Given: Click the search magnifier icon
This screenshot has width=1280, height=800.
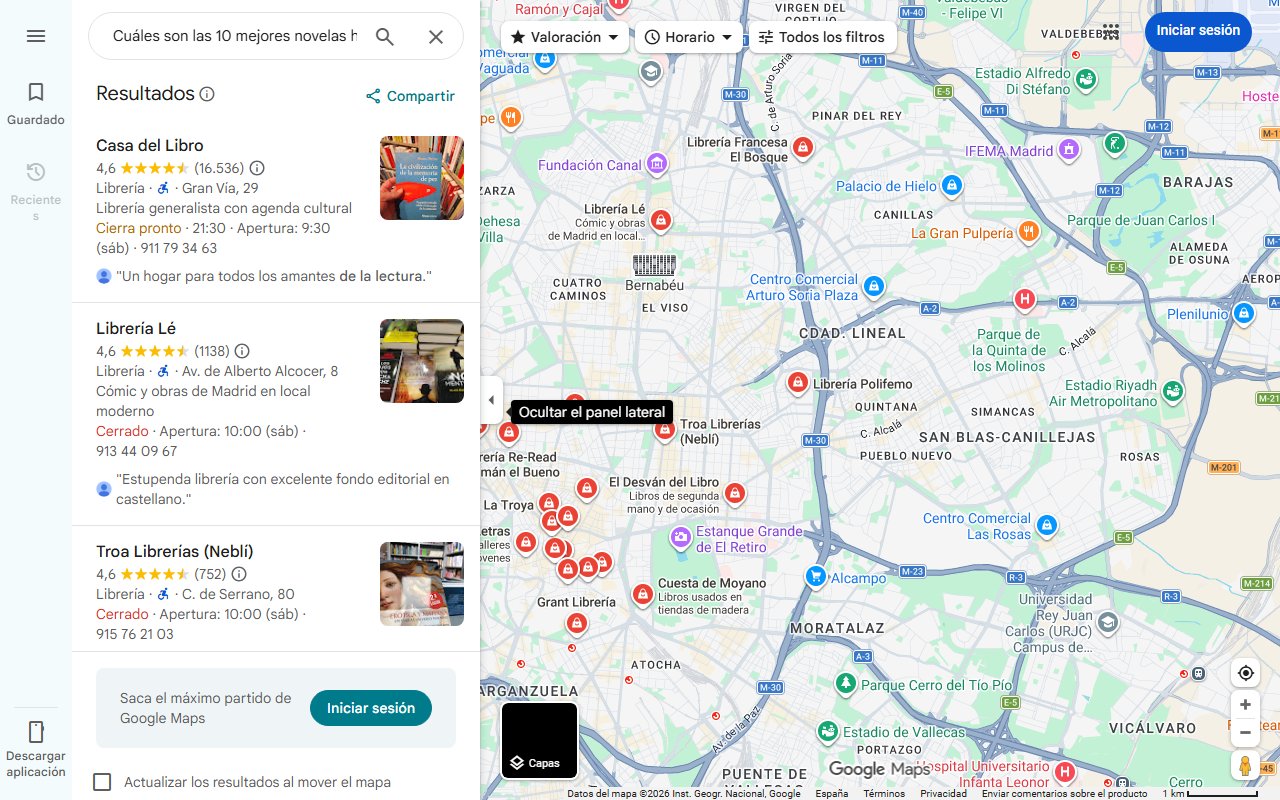Looking at the screenshot, I should [x=385, y=37].
